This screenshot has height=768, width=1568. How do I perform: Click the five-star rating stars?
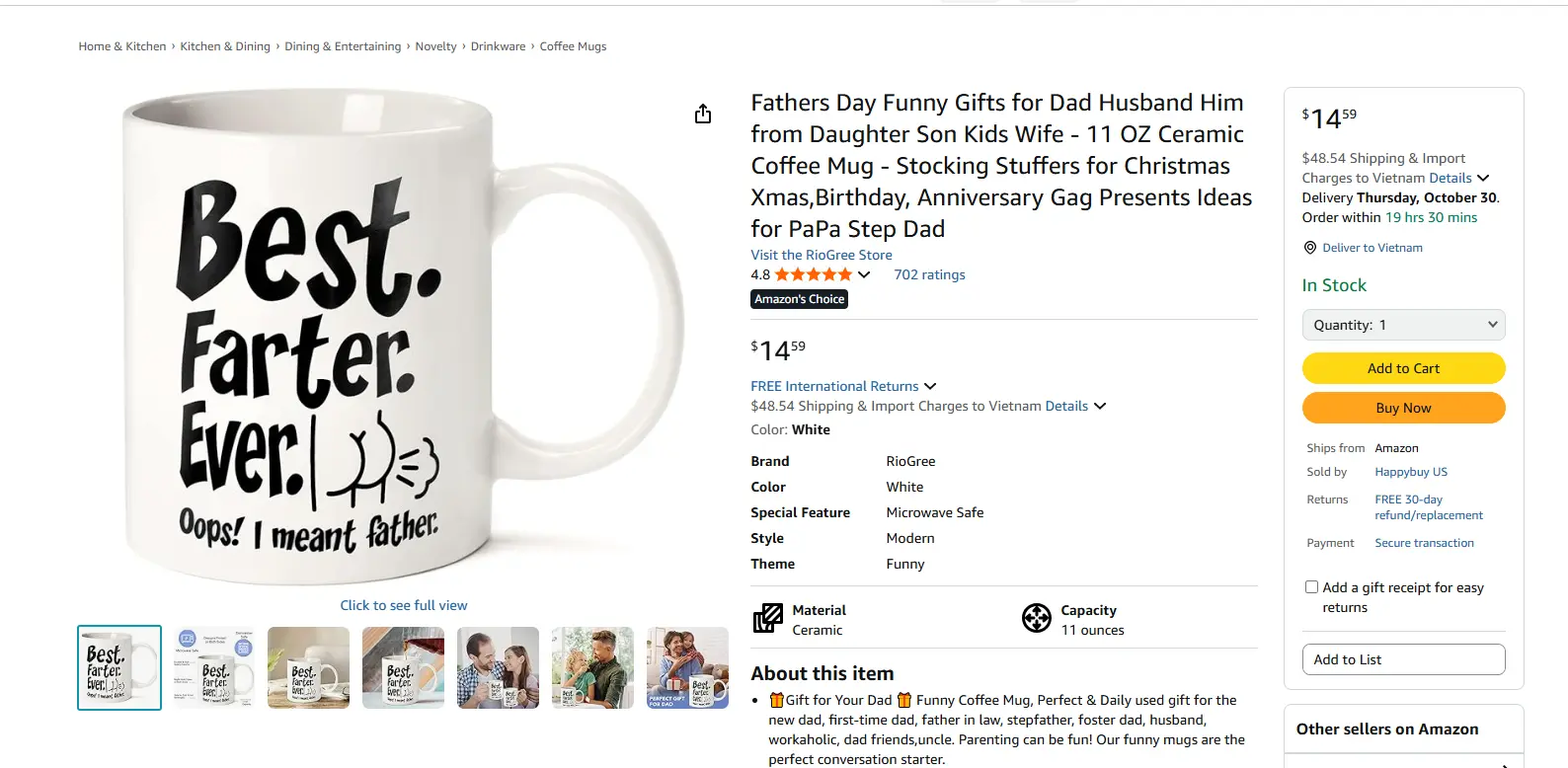pos(814,274)
